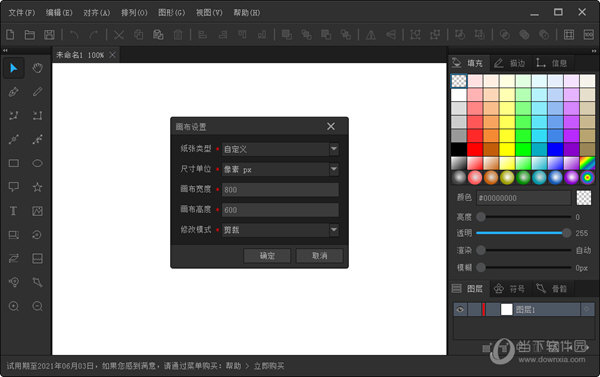Click the zoom out tool
600x377 pixels.
(37, 306)
